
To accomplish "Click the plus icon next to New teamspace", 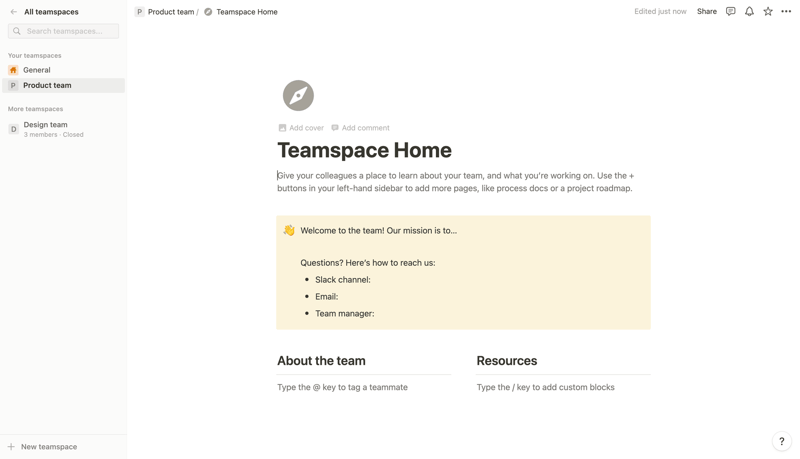I will pos(11,447).
